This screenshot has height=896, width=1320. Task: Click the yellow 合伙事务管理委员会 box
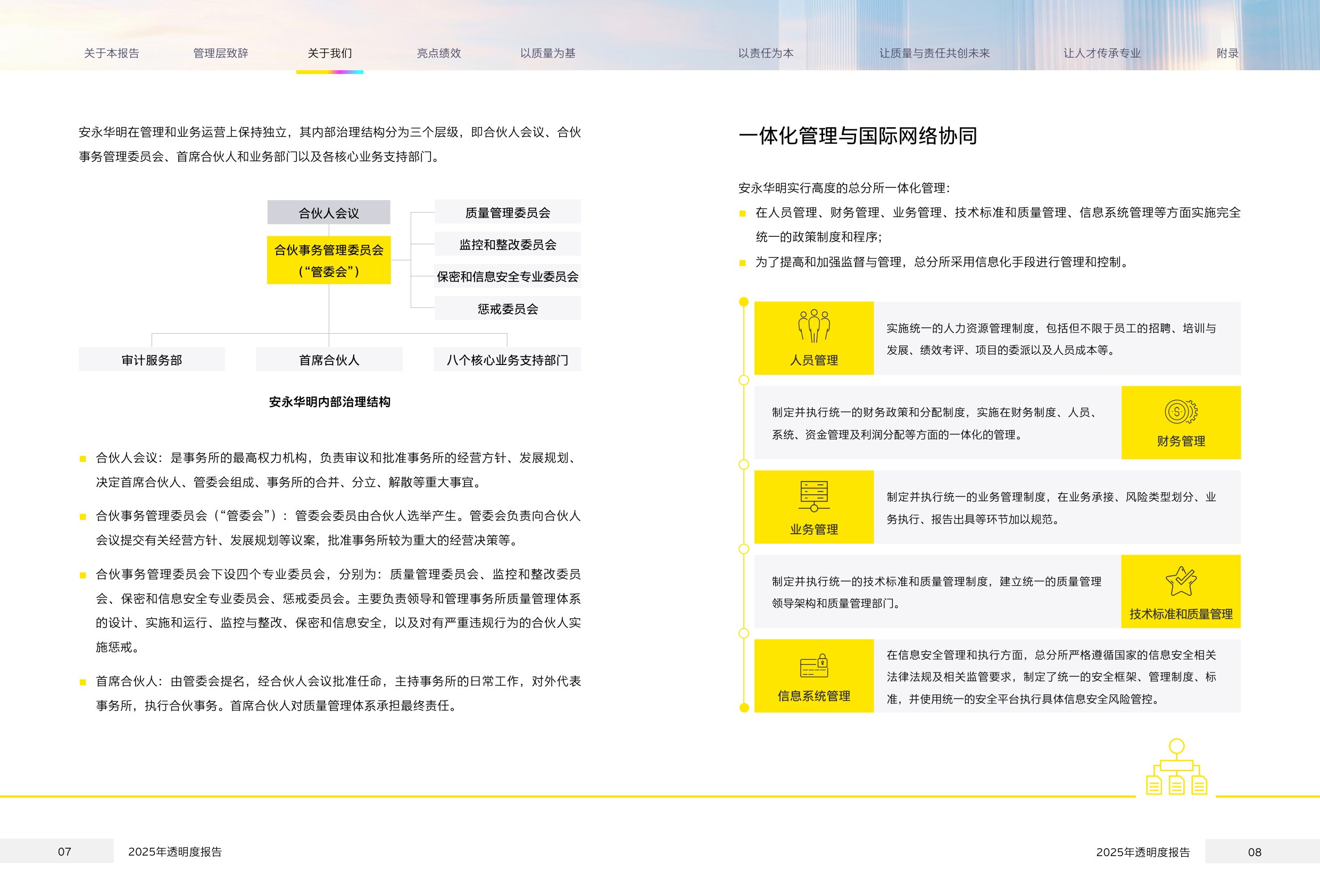tap(329, 260)
